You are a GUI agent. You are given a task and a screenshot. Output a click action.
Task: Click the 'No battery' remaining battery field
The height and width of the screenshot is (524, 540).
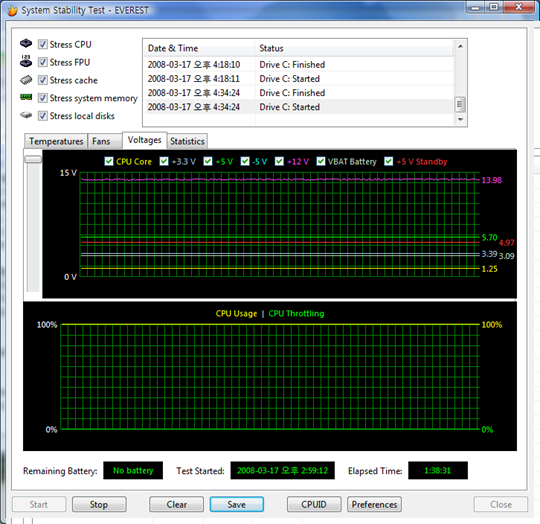(x=133, y=470)
